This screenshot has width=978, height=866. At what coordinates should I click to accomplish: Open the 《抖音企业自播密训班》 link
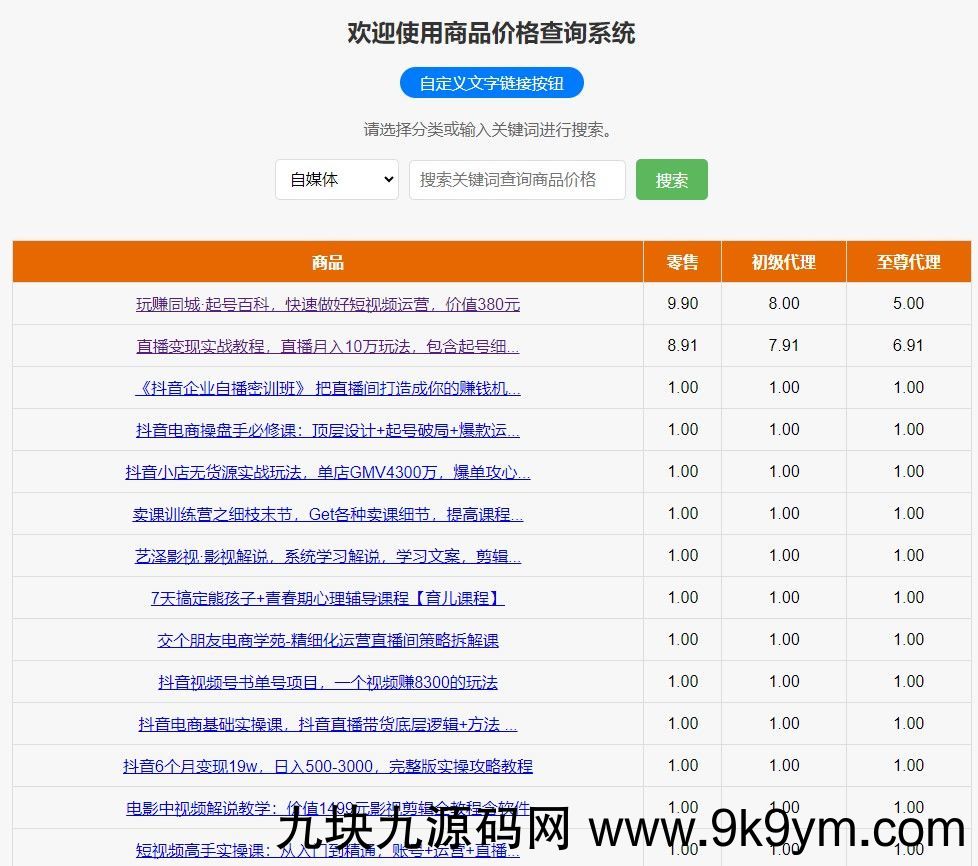328,388
